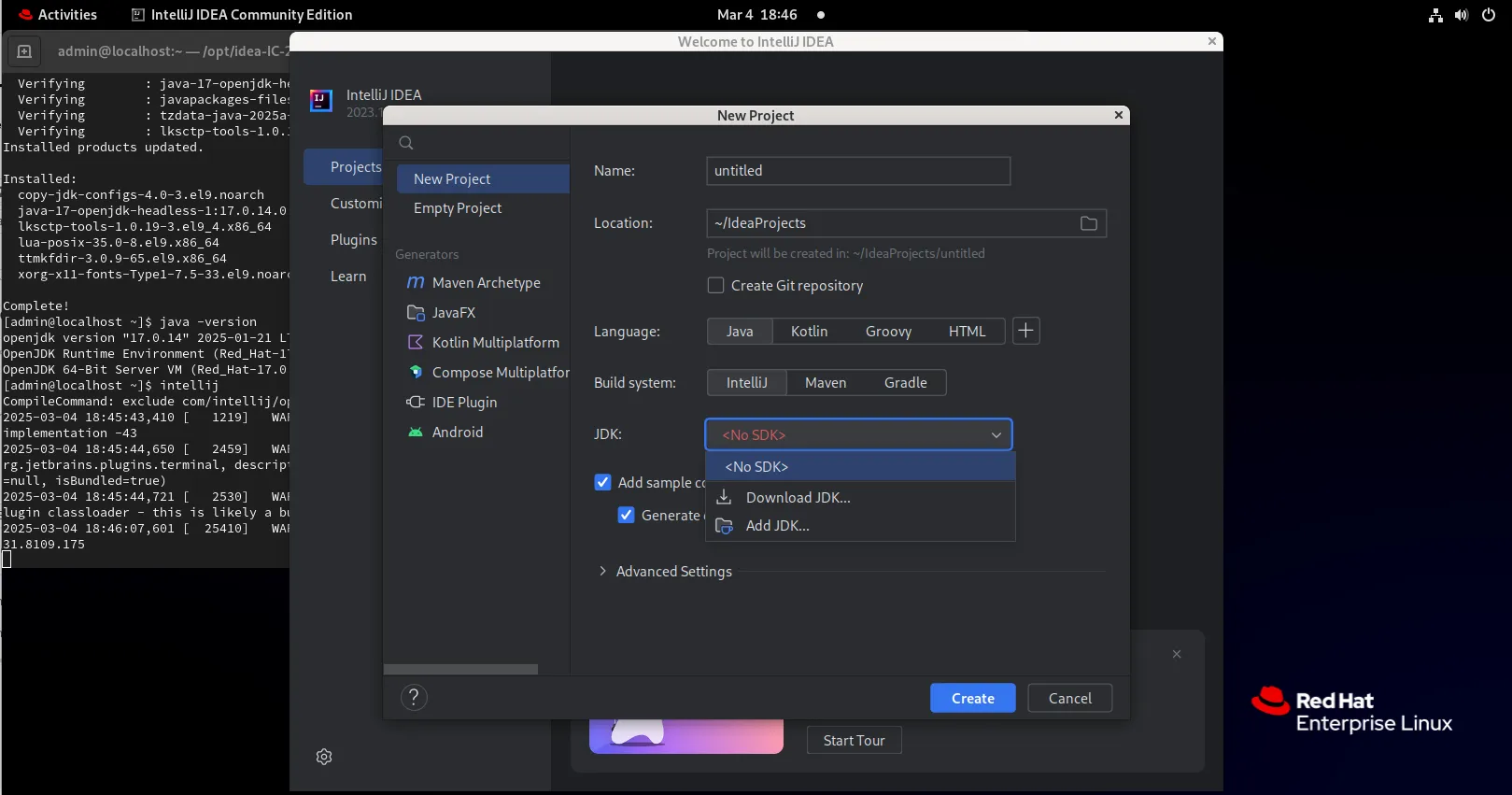Choose Add JDK... option
This screenshot has height=795, width=1512.
(860, 526)
